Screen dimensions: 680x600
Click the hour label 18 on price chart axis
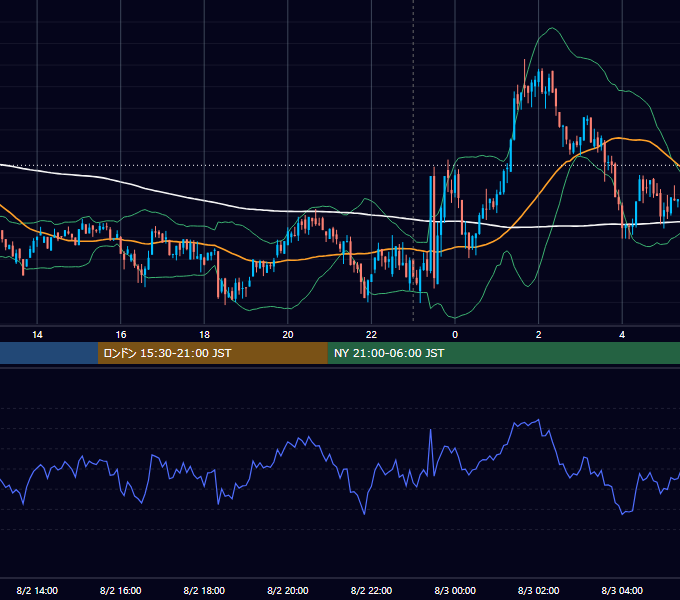tap(204, 335)
